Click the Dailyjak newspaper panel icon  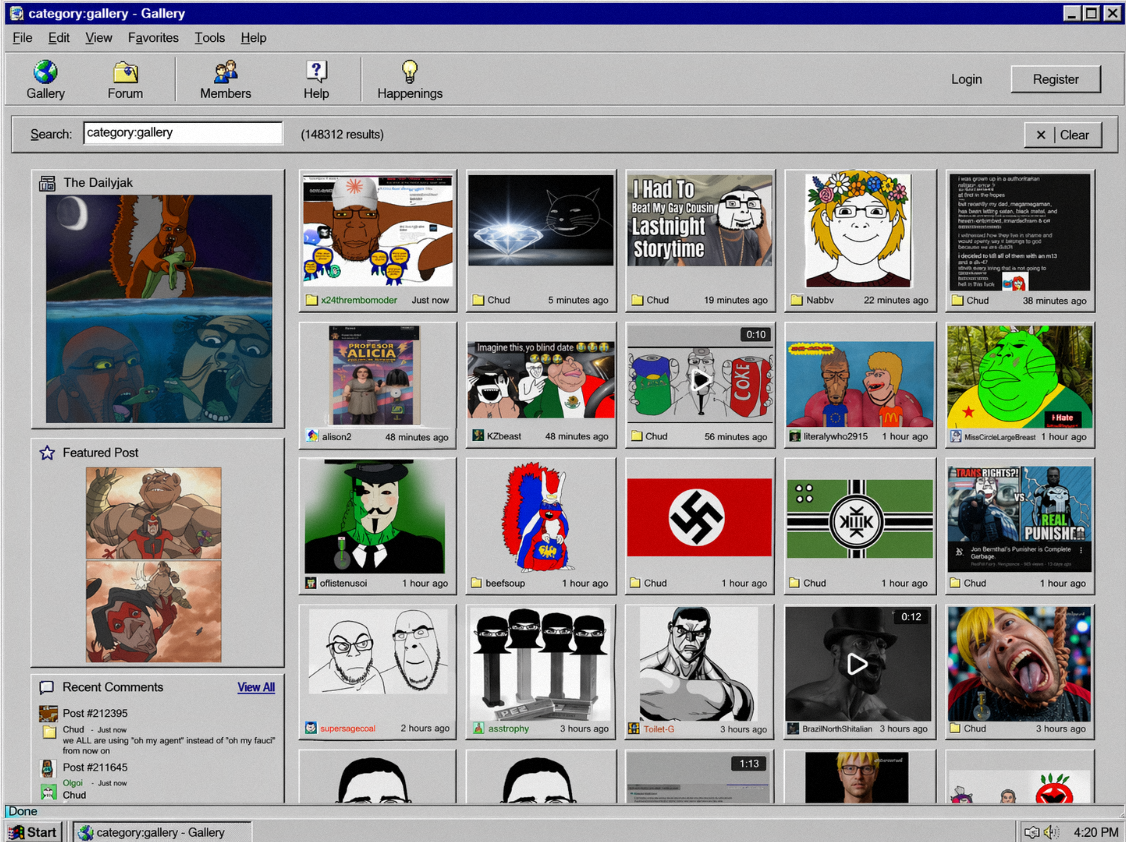pyautogui.click(x=47, y=183)
